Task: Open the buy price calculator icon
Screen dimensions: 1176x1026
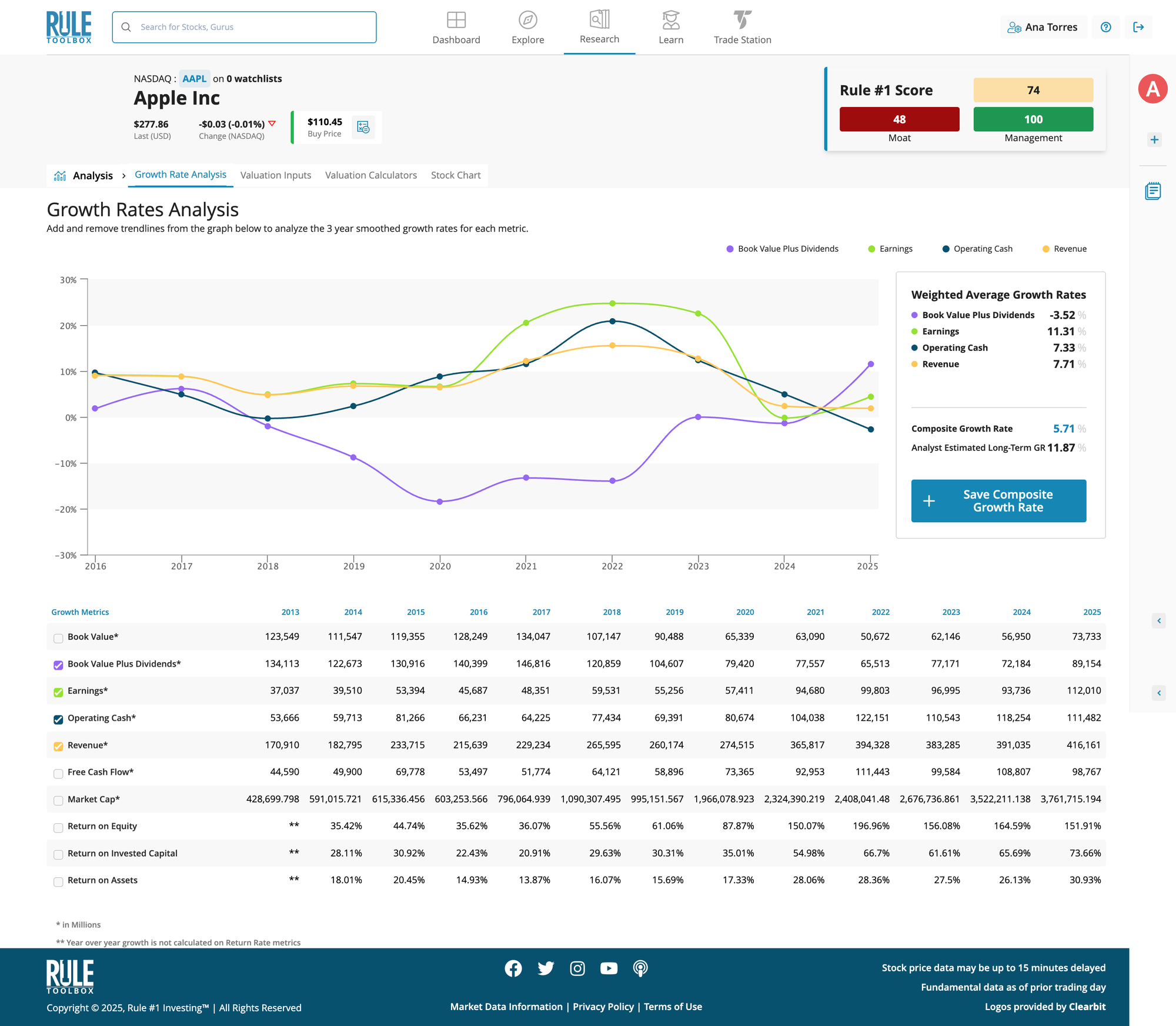Action: coord(363,127)
